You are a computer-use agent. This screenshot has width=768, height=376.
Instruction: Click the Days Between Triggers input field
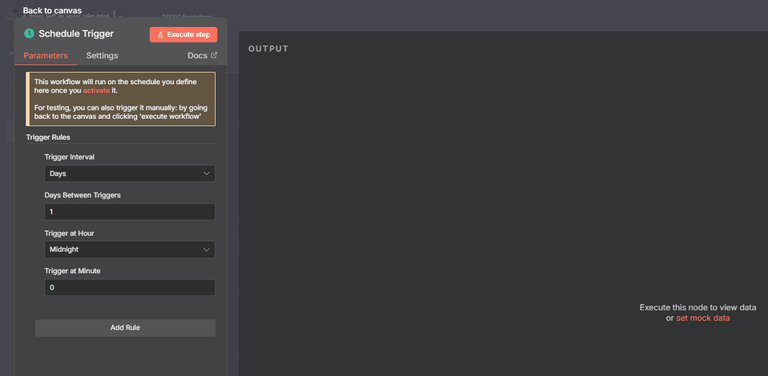(130, 212)
